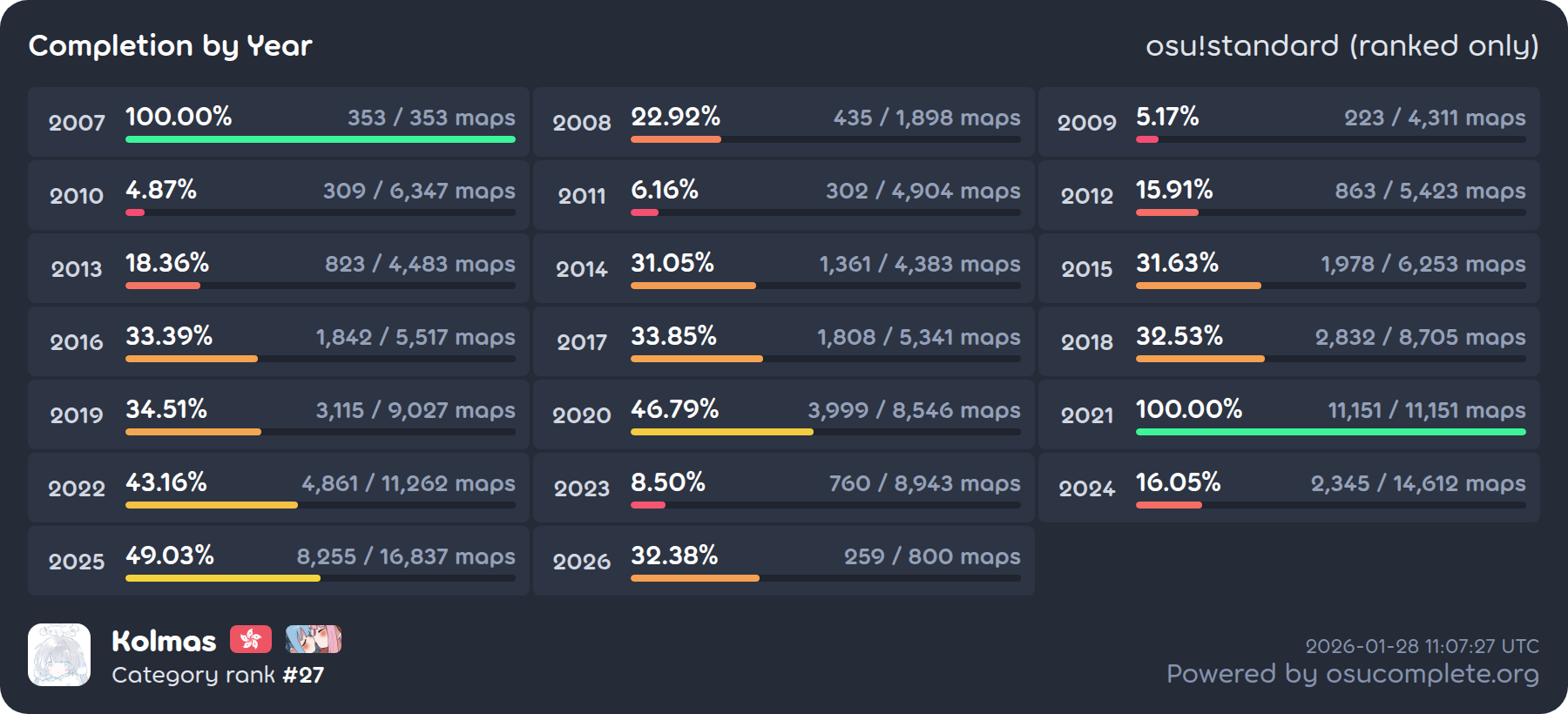This screenshot has height=714, width=1568.
Task: Click the Category rank #27 text
Action: (x=218, y=675)
